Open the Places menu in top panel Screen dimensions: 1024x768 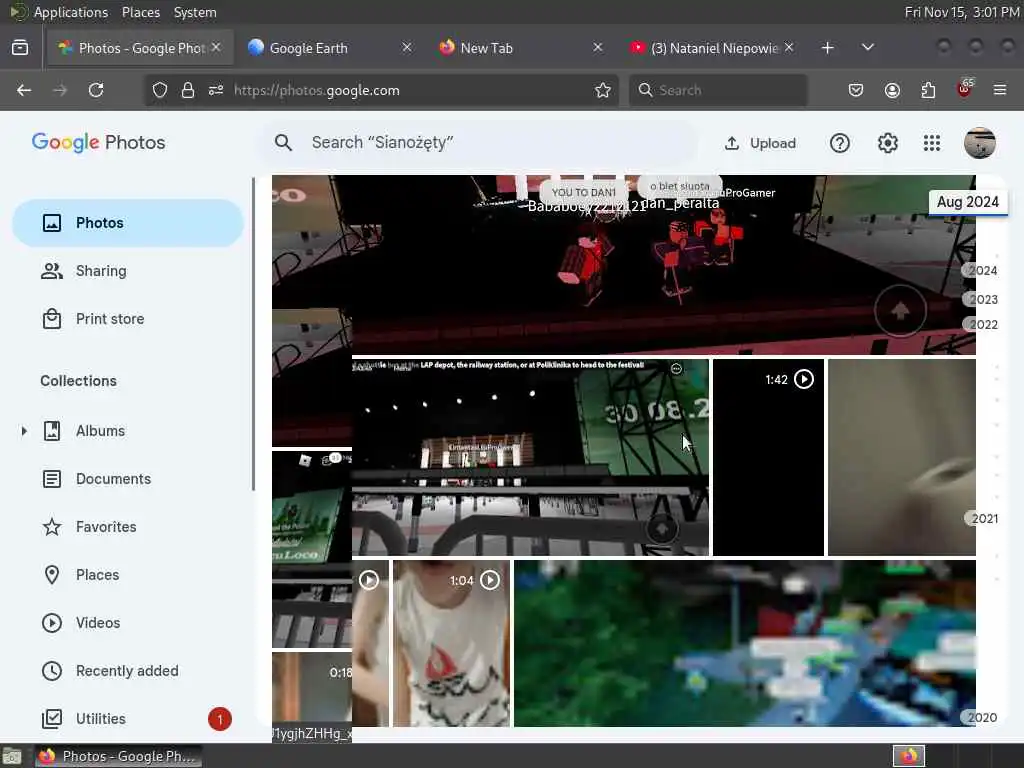pyautogui.click(x=140, y=12)
